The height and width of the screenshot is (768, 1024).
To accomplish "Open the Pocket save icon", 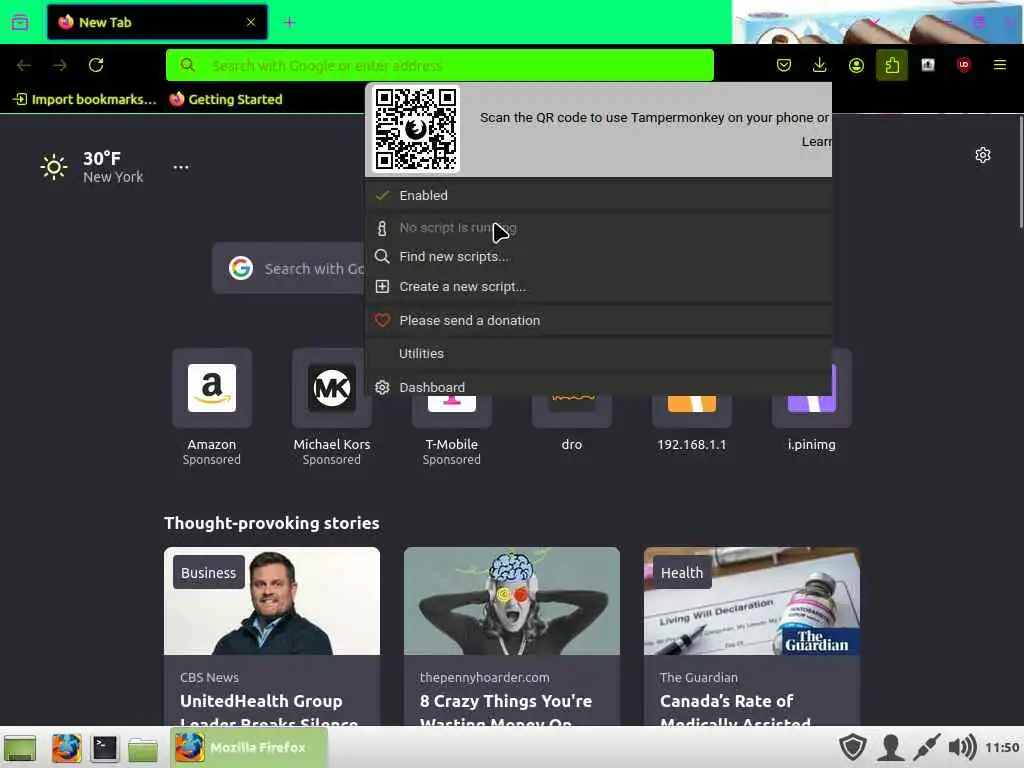I will pyautogui.click(x=784, y=65).
